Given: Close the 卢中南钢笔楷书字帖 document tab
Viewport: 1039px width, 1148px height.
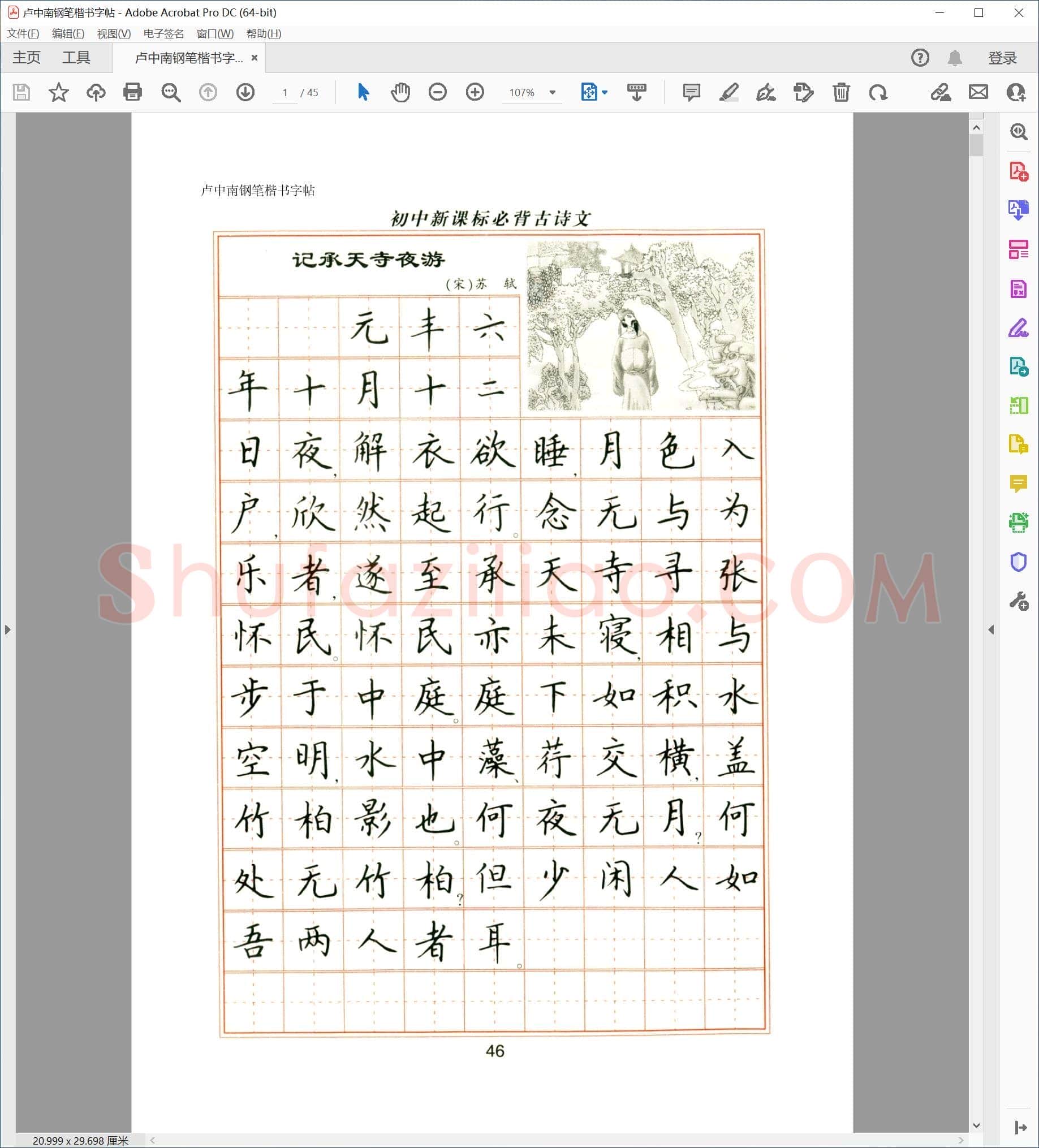Looking at the screenshot, I should pyautogui.click(x=255, y=58).
